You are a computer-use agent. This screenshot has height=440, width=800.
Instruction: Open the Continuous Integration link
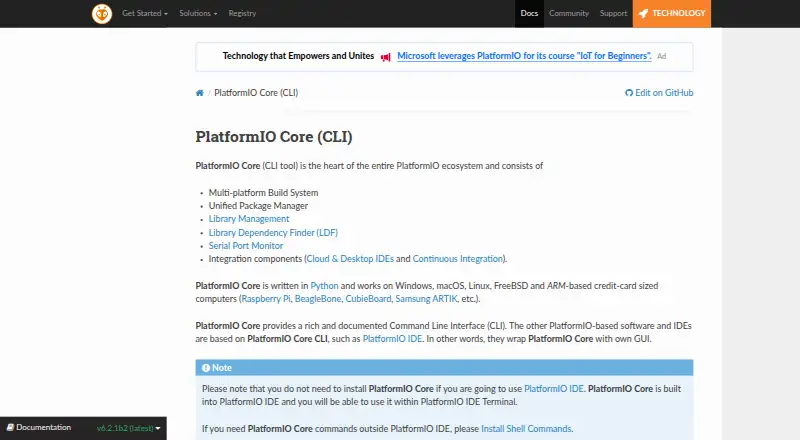[458, 259]
